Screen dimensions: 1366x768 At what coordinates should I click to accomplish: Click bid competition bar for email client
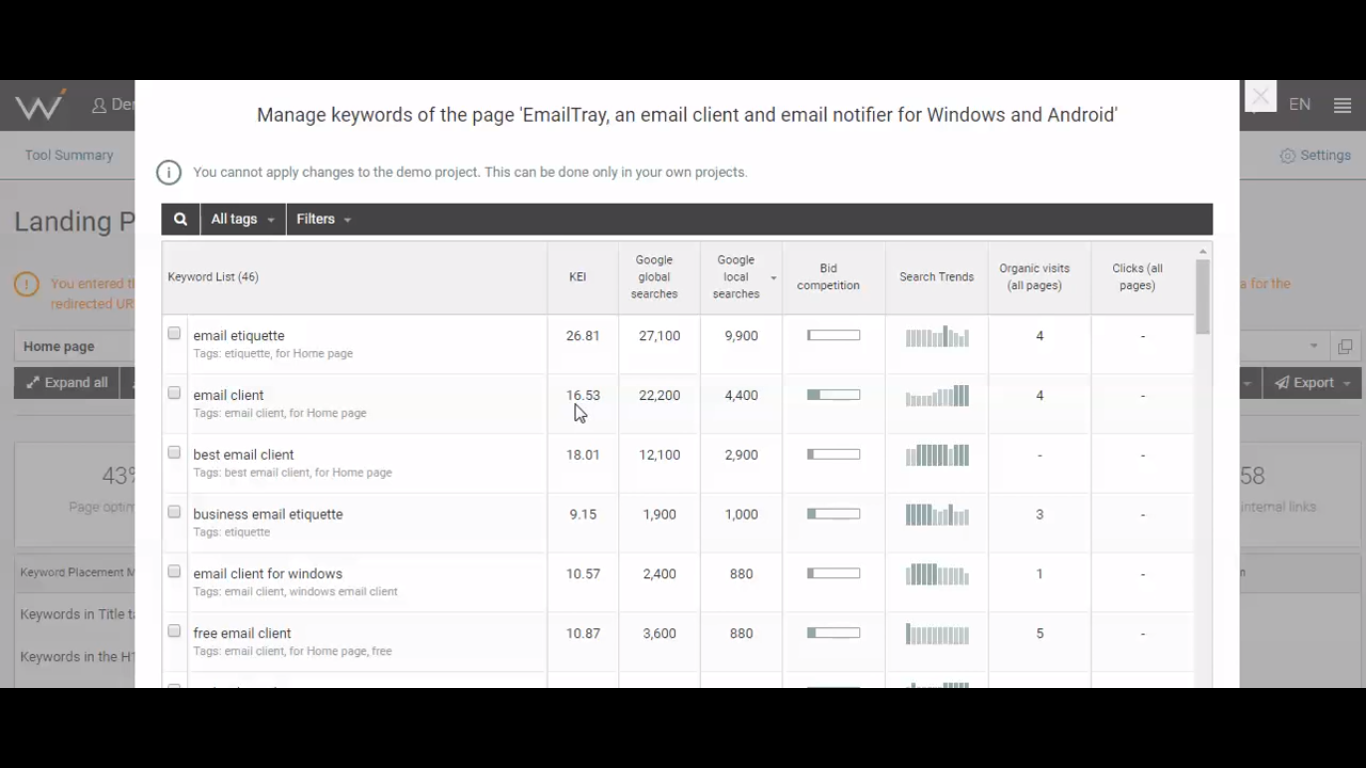(834, 395)
